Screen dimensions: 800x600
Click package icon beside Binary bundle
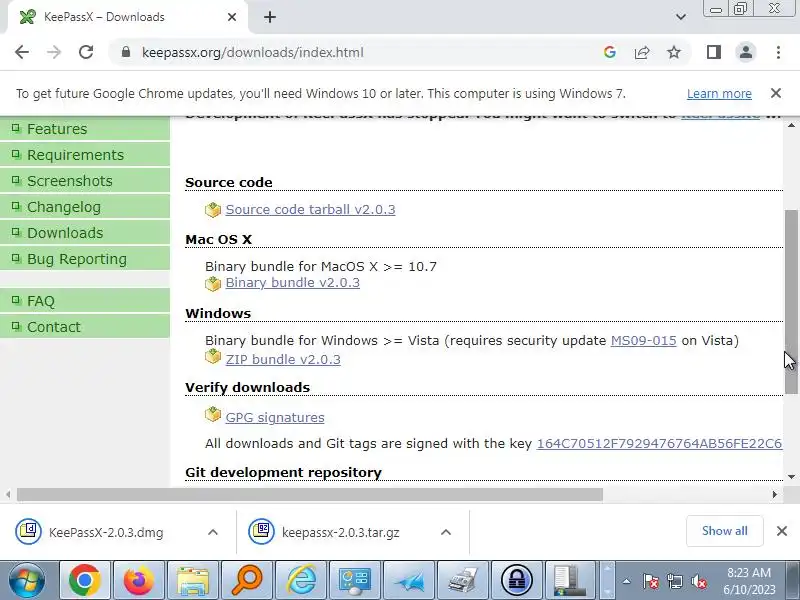pyautogui.click(x=213, y=283)
